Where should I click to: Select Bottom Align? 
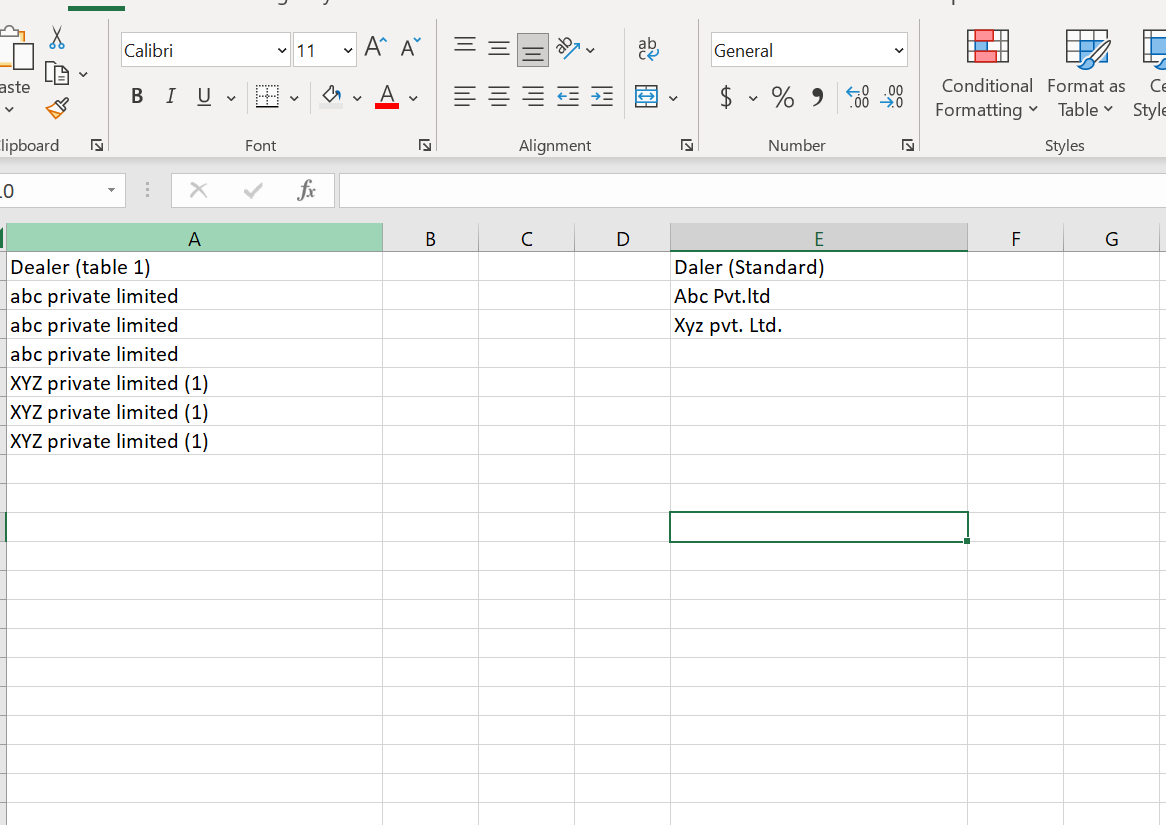point(532,50)
